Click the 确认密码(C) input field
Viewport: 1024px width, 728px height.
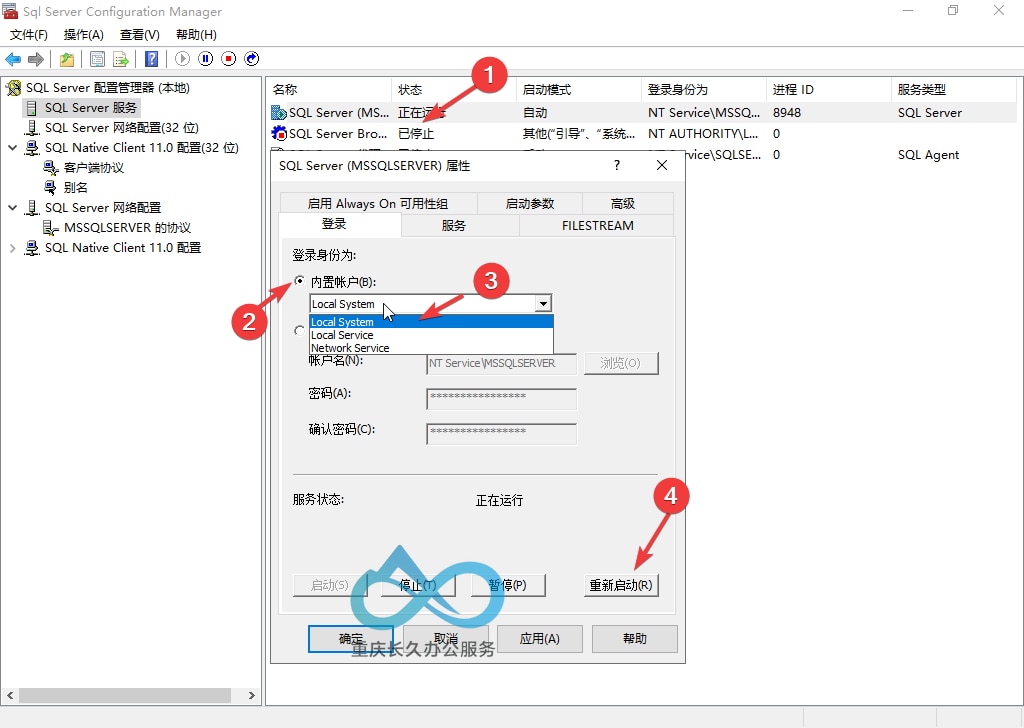[x=502, y=434]
